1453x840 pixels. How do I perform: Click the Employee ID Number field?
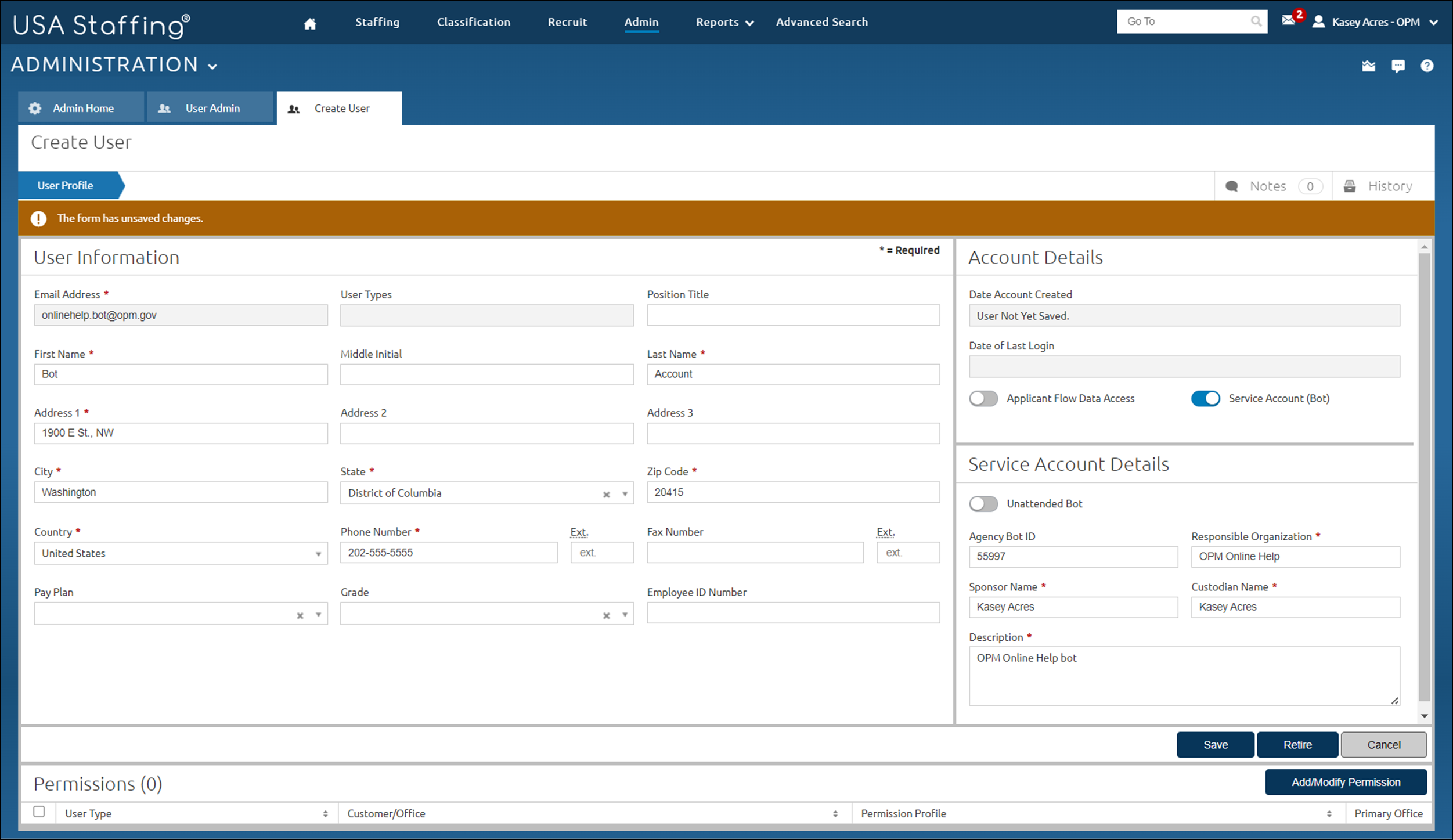pos(793,613)
